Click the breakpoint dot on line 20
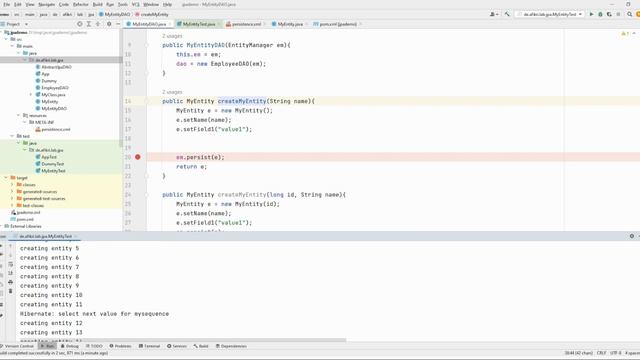The width and height of the screenshot is (640, 360). click(x=138, y=157)
